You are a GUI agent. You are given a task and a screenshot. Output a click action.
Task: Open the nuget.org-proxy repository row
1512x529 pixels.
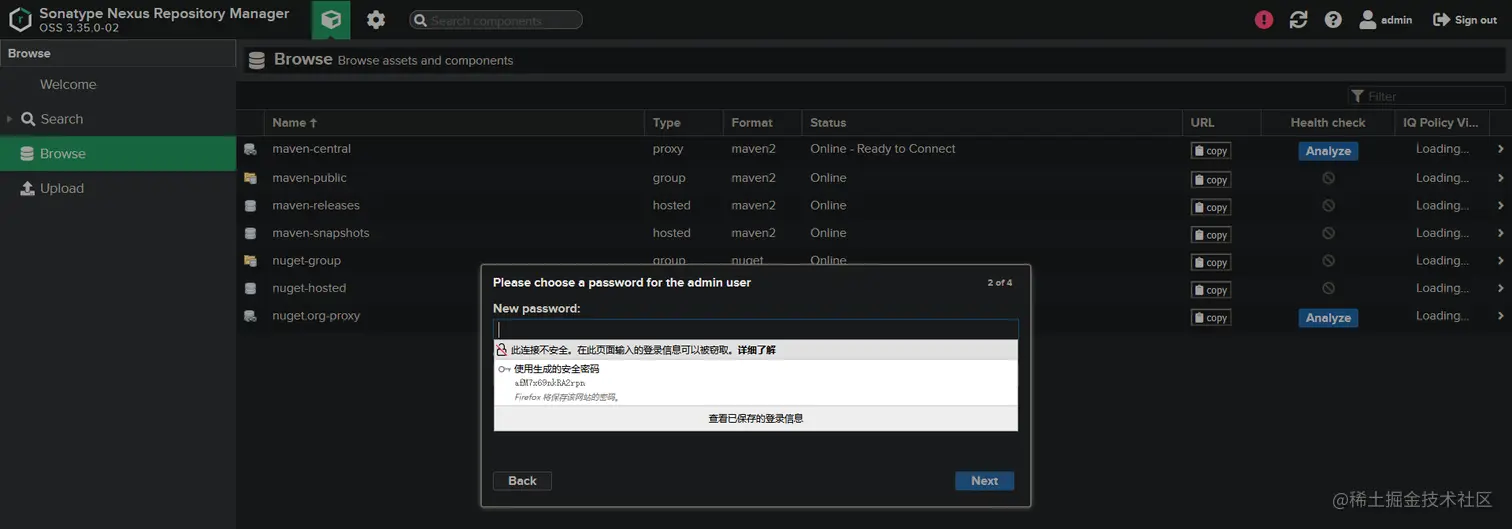[874, 316]
